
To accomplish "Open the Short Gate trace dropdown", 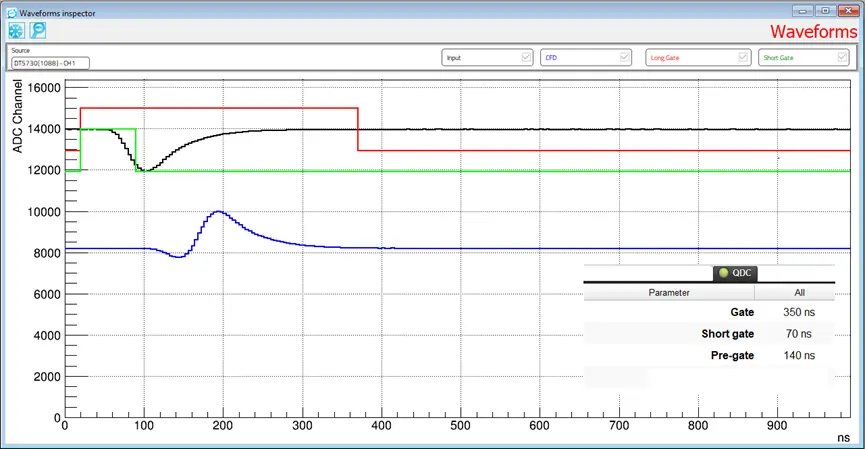I will click(804, 57).
